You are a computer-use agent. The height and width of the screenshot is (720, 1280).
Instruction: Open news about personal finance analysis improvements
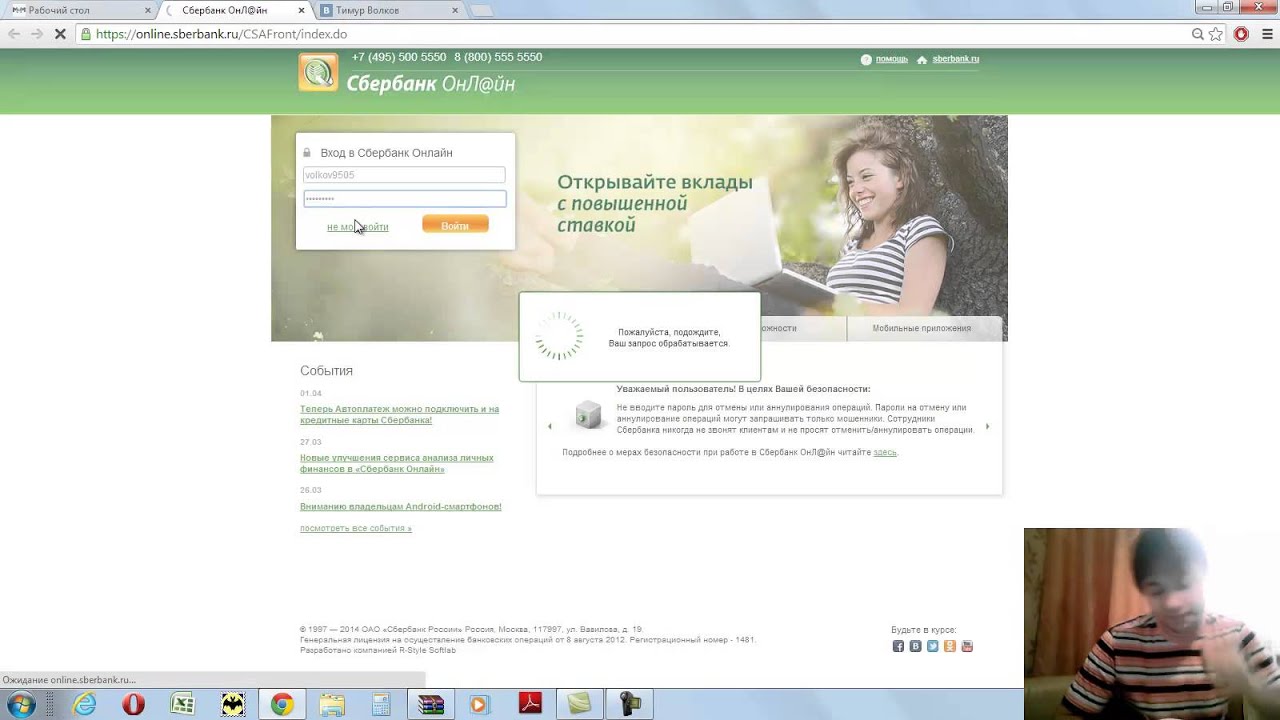tap(397, 464)
